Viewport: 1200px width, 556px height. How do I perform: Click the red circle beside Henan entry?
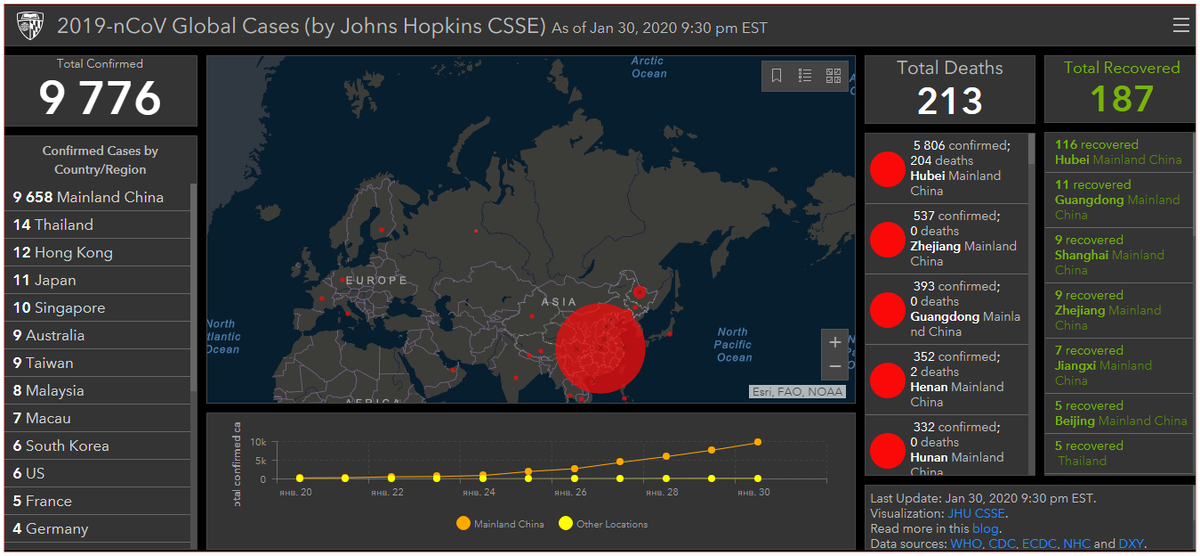(887, 380)
